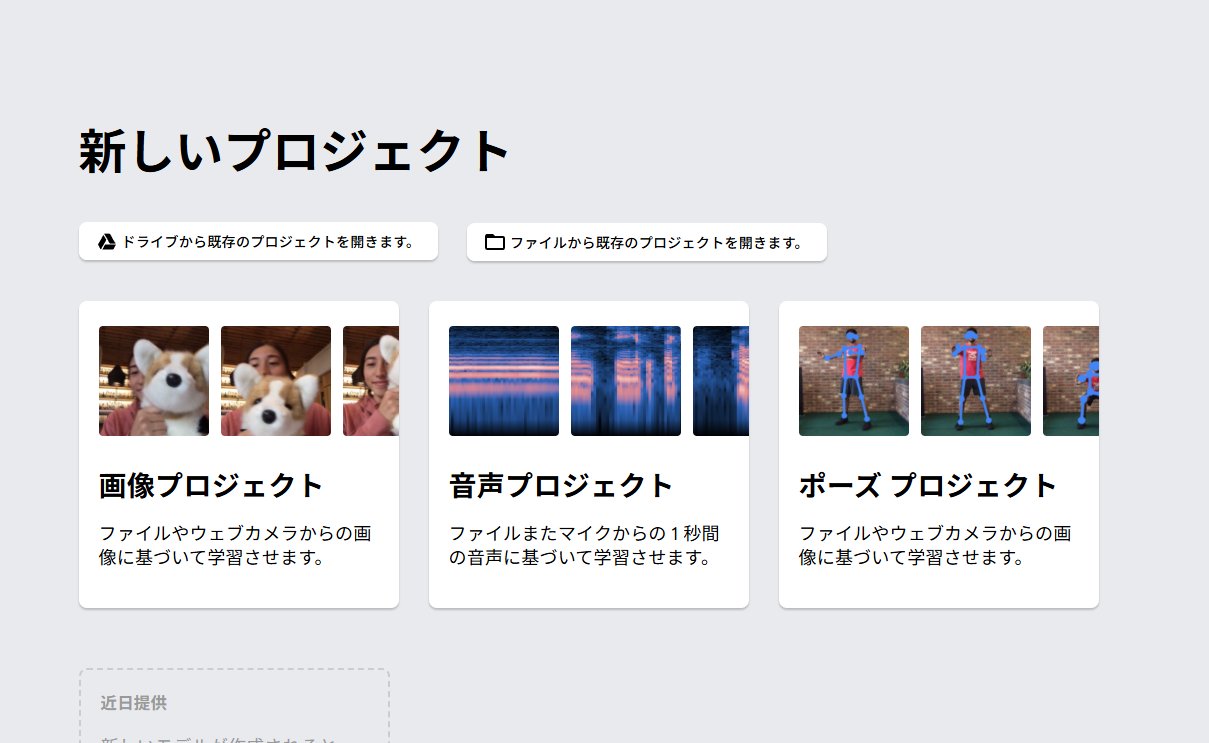Select third partially visible image project thumbnail
The image size is (1209, 743).
point(371,381)
